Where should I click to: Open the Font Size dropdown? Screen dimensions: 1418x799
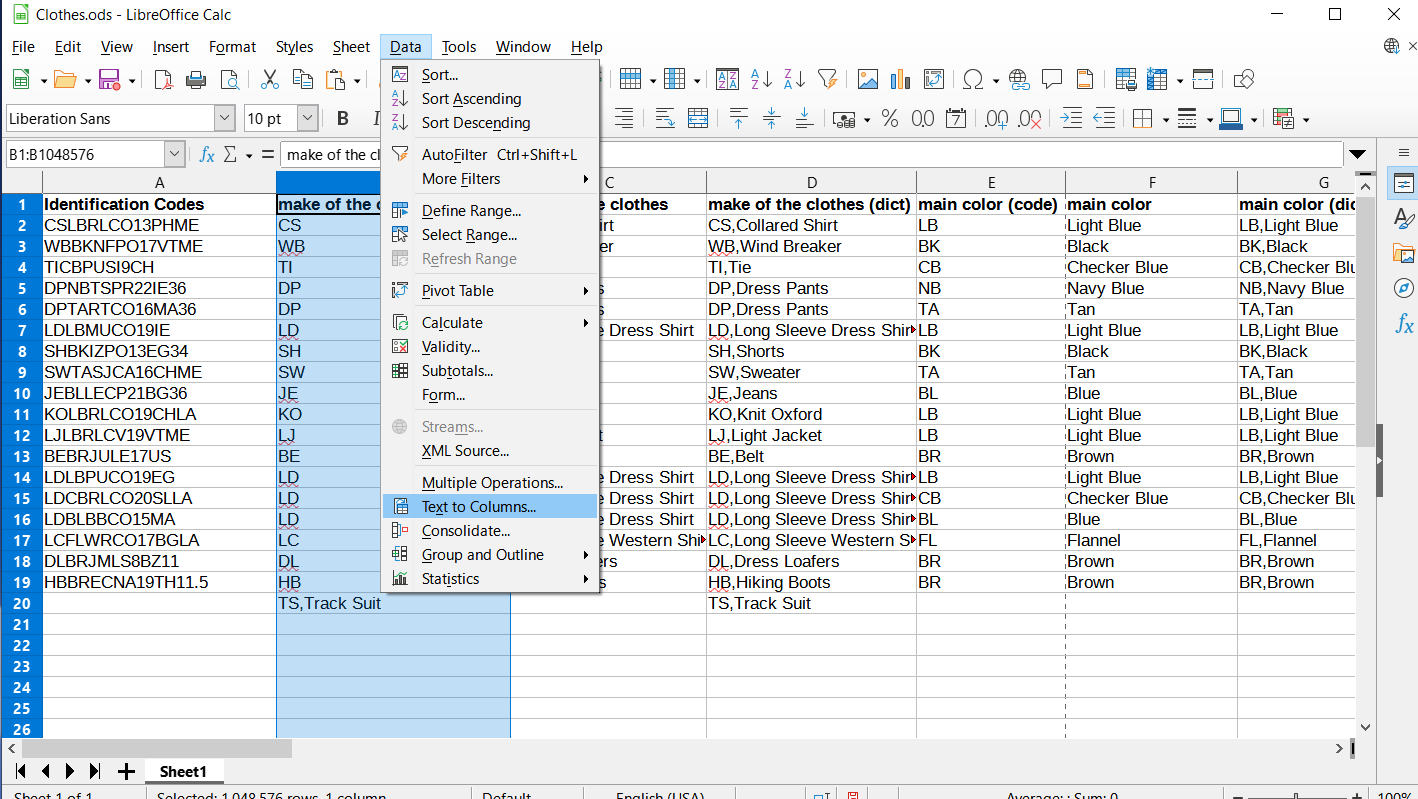308,119
